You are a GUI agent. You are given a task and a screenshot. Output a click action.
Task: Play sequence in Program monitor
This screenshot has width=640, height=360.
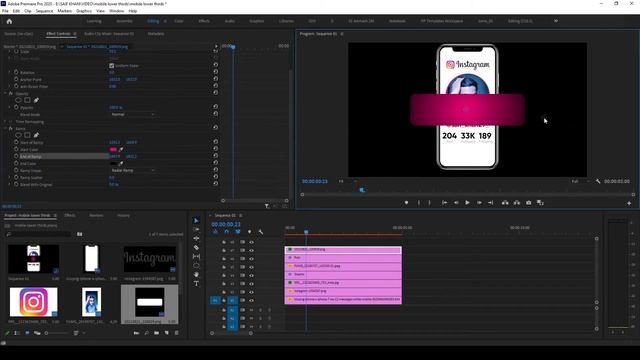[x=467, y=202]
